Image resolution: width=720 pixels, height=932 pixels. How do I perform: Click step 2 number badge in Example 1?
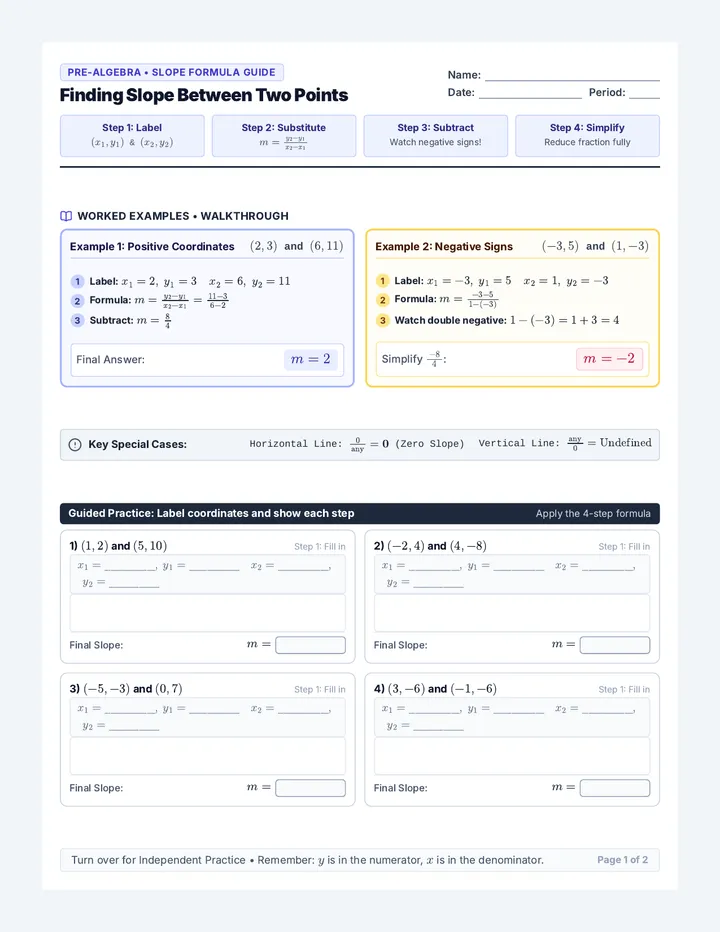click(x=77, y=301)
